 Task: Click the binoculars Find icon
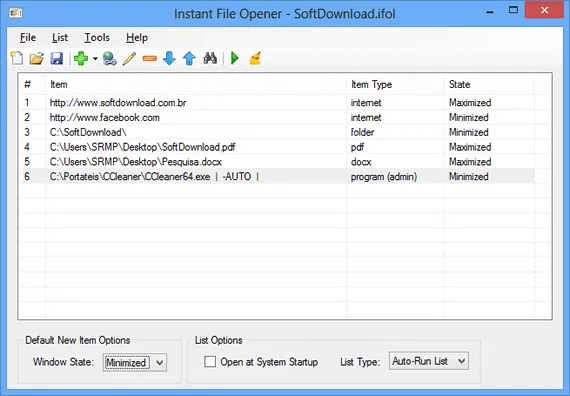tap(210, 58)
